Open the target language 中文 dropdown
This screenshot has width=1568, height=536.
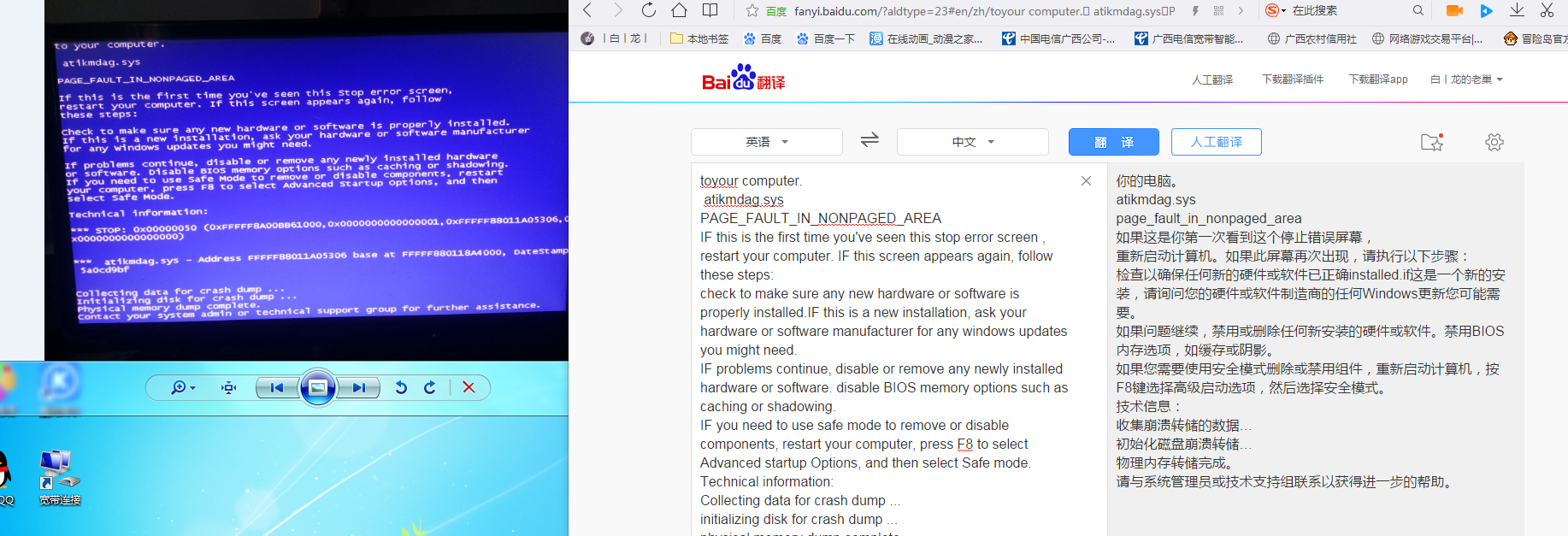click(973, 142)
